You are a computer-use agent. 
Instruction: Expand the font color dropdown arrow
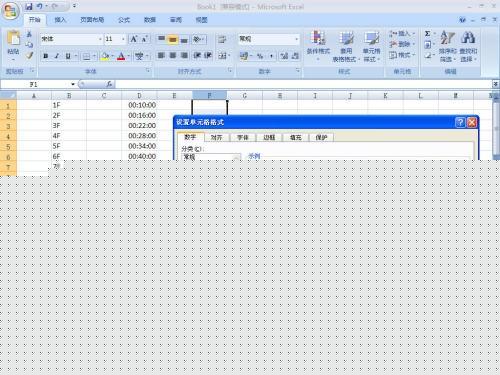129,56
